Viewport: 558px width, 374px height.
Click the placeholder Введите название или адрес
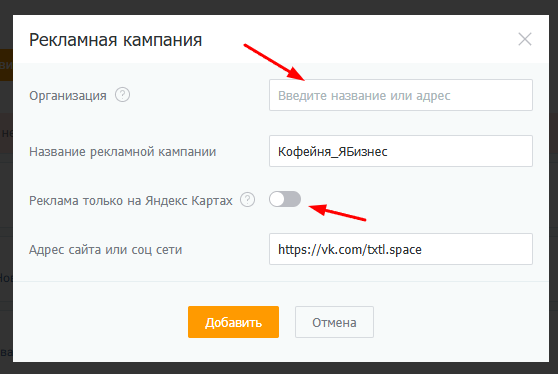click(364, 96)
